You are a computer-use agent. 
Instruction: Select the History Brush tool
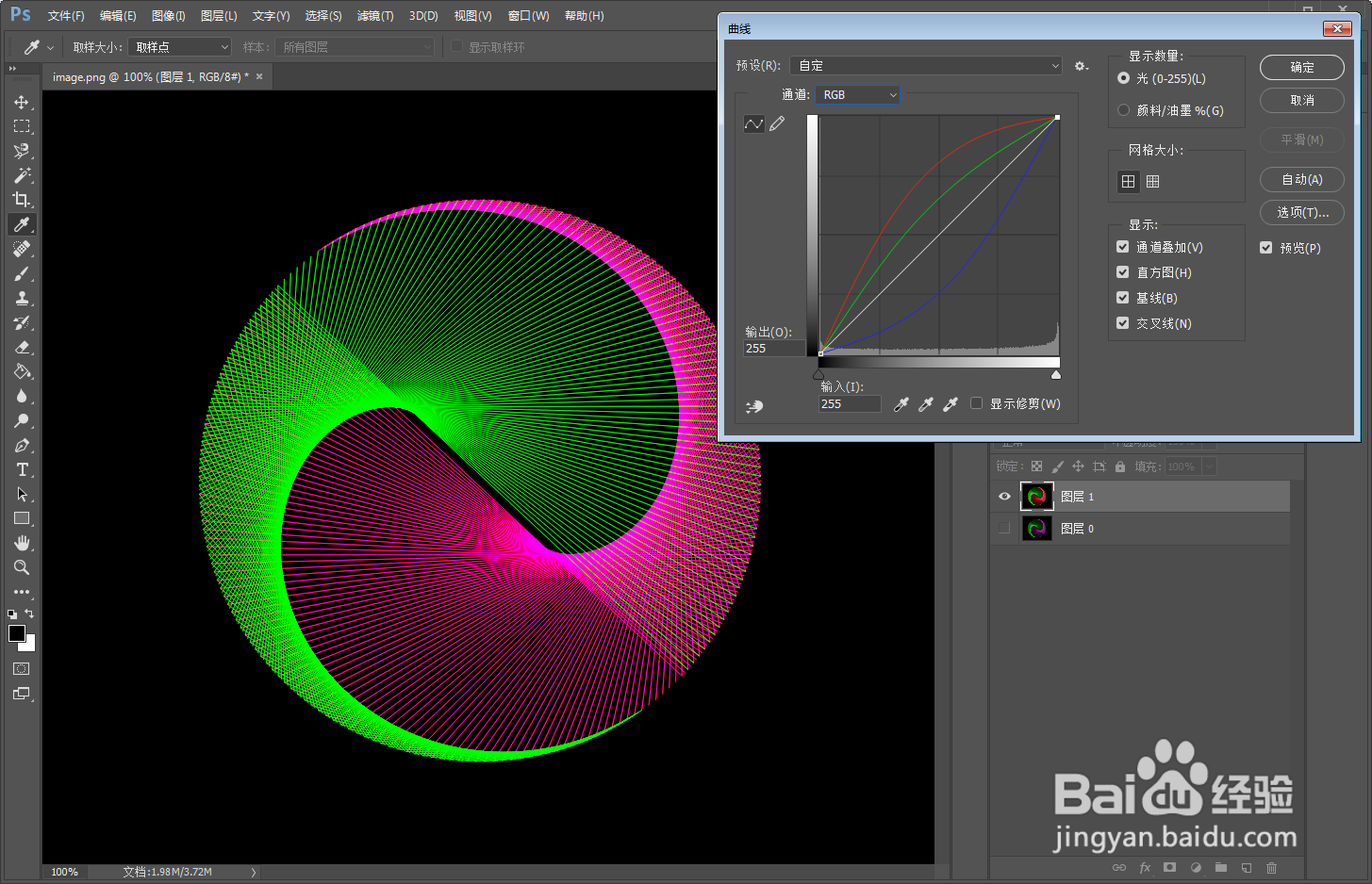(22, 322)
